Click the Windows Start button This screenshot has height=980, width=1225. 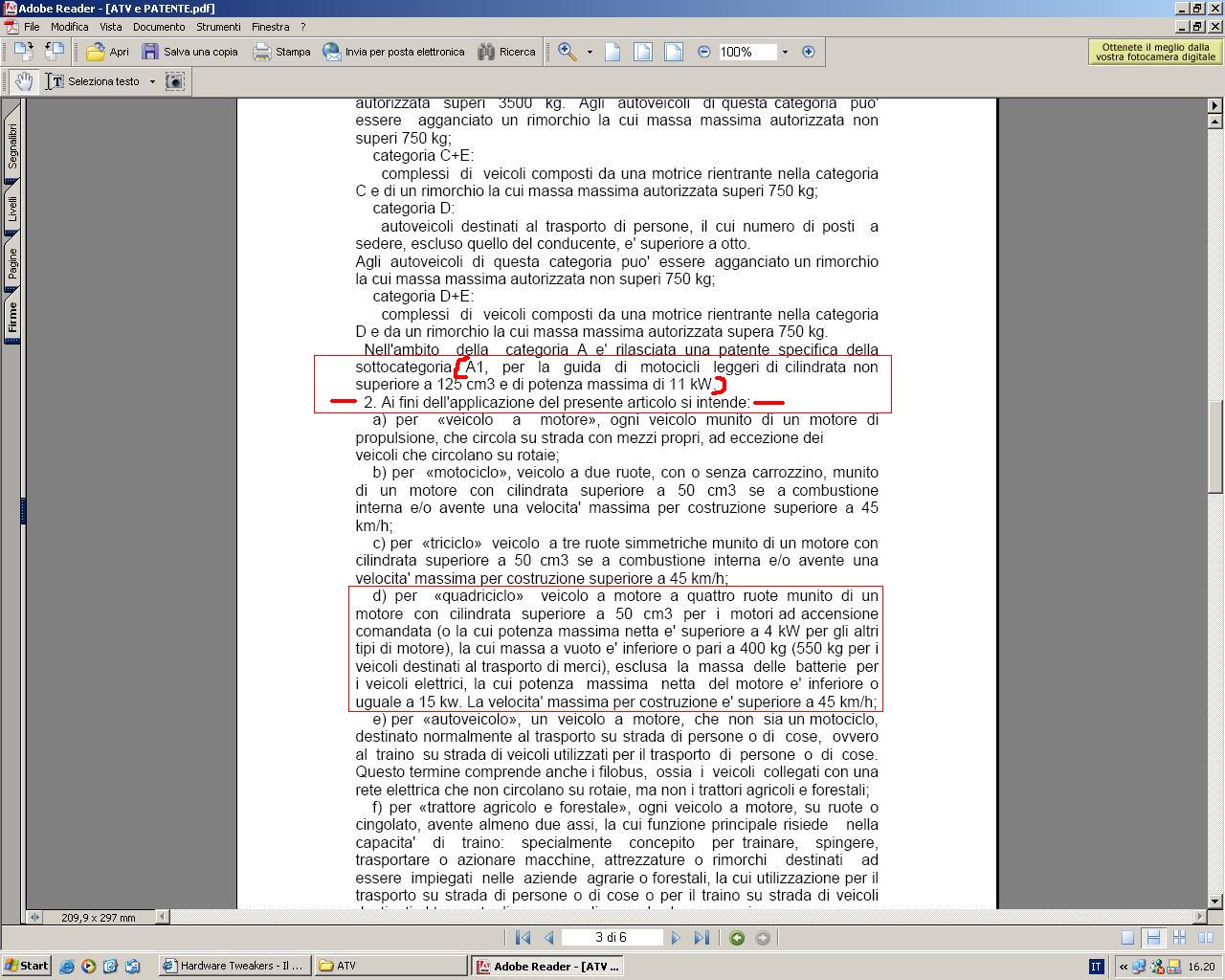pyautogui.click(x=27, y=966)
